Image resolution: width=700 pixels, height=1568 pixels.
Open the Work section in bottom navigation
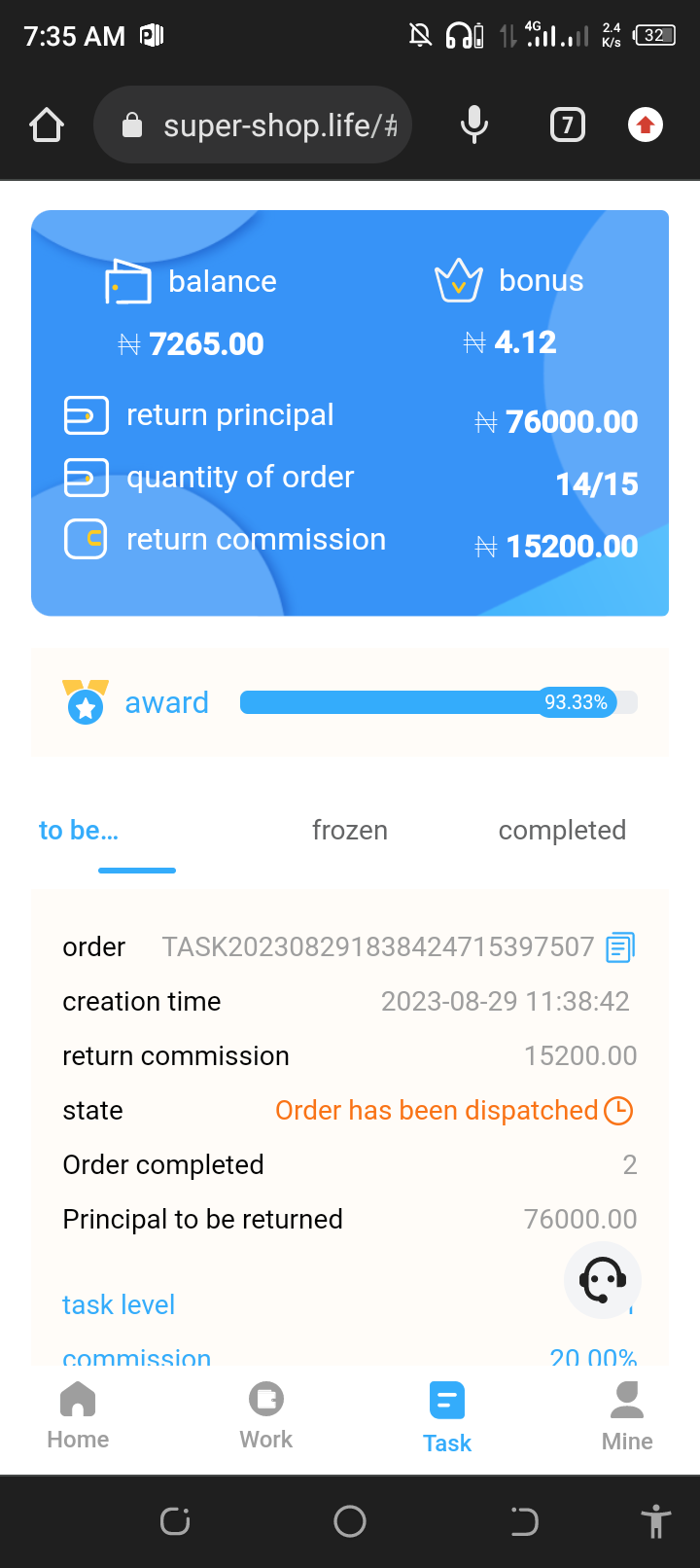pyautogui.click(x=265, y=1416)
